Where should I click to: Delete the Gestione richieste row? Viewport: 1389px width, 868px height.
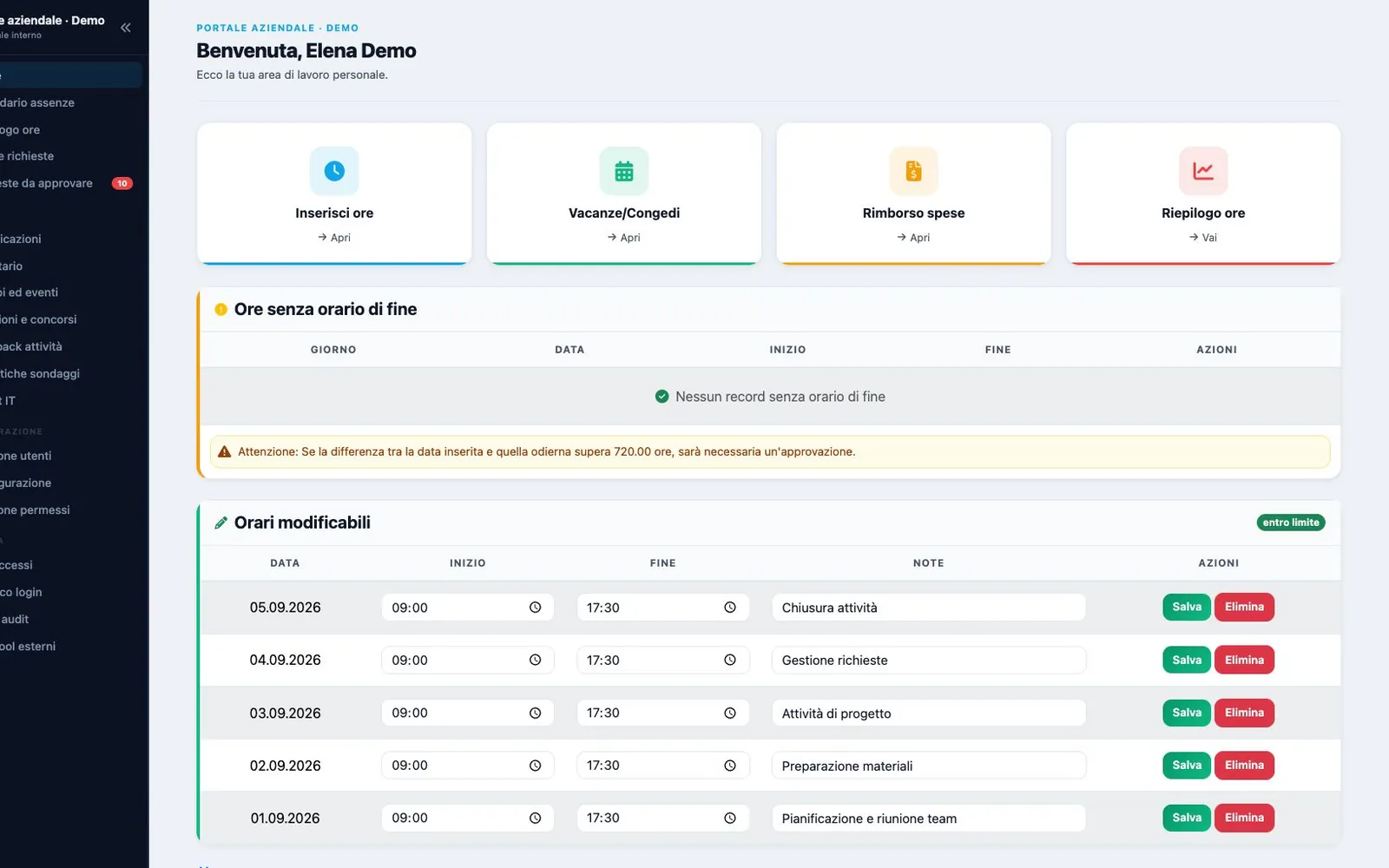tap(1244, 660)
